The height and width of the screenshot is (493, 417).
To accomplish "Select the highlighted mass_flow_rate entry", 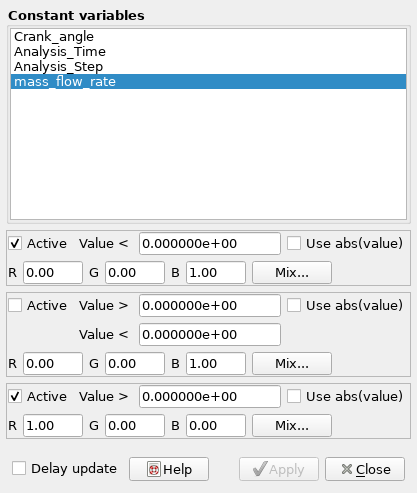I will pyautogui.click(x=208, y=81).
